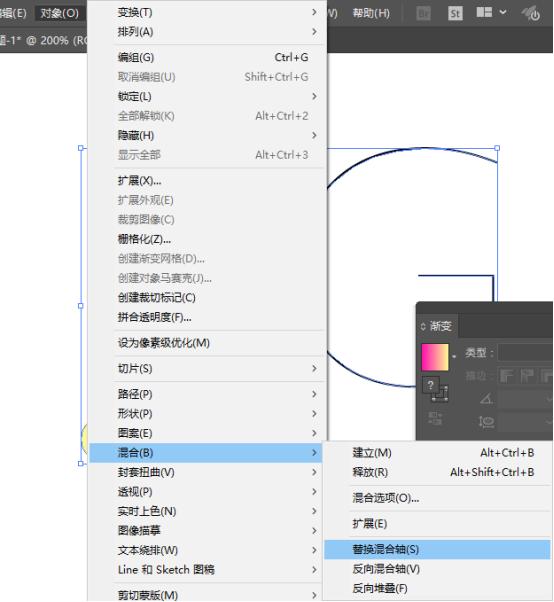The width and height of the screenshot is (554, 602).
Task: Open 混合选项(O)... dialog
Action: pyautogui.click(x=437, y=498)
